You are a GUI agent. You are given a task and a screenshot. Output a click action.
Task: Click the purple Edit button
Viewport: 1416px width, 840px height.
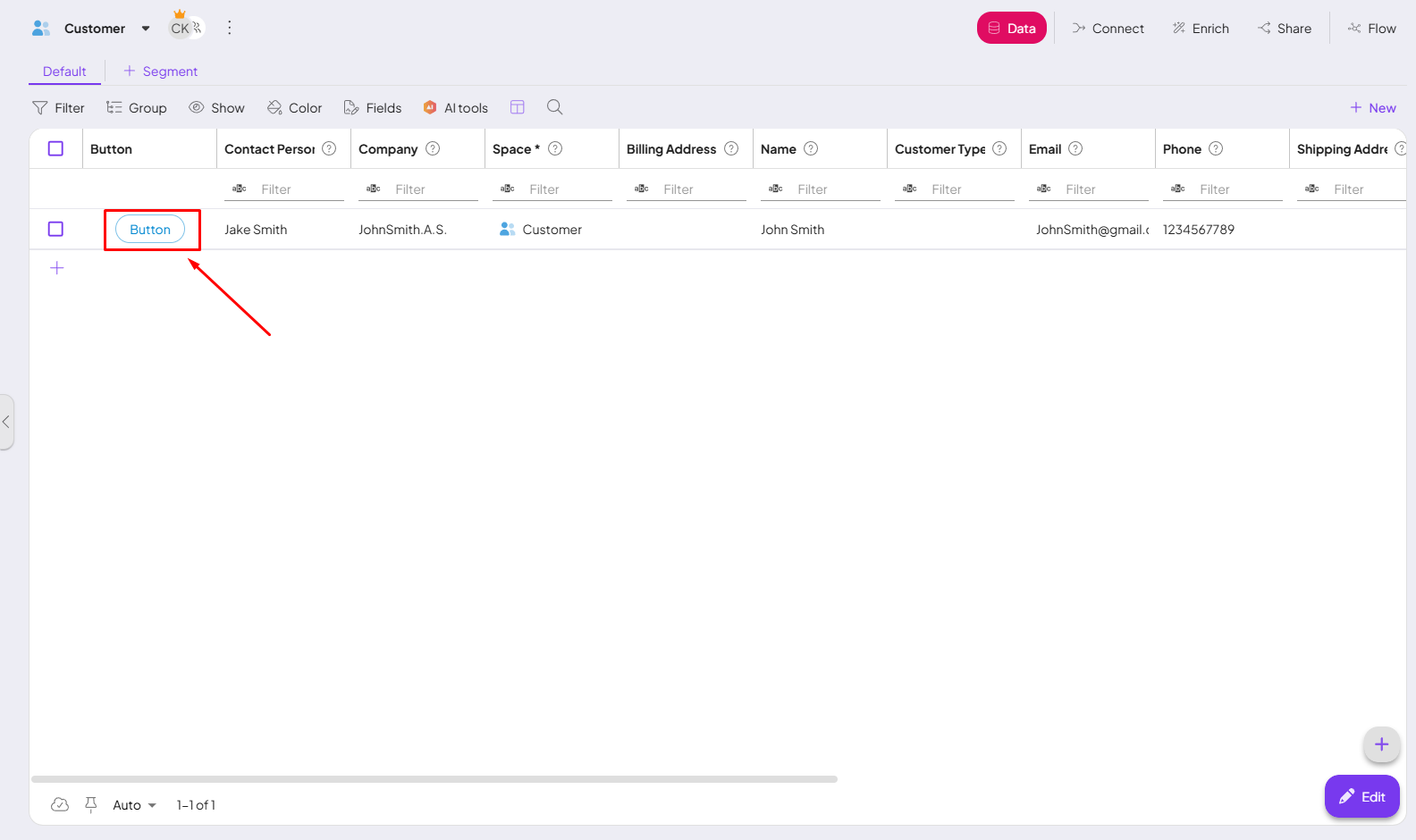[x=1361, y=796]
